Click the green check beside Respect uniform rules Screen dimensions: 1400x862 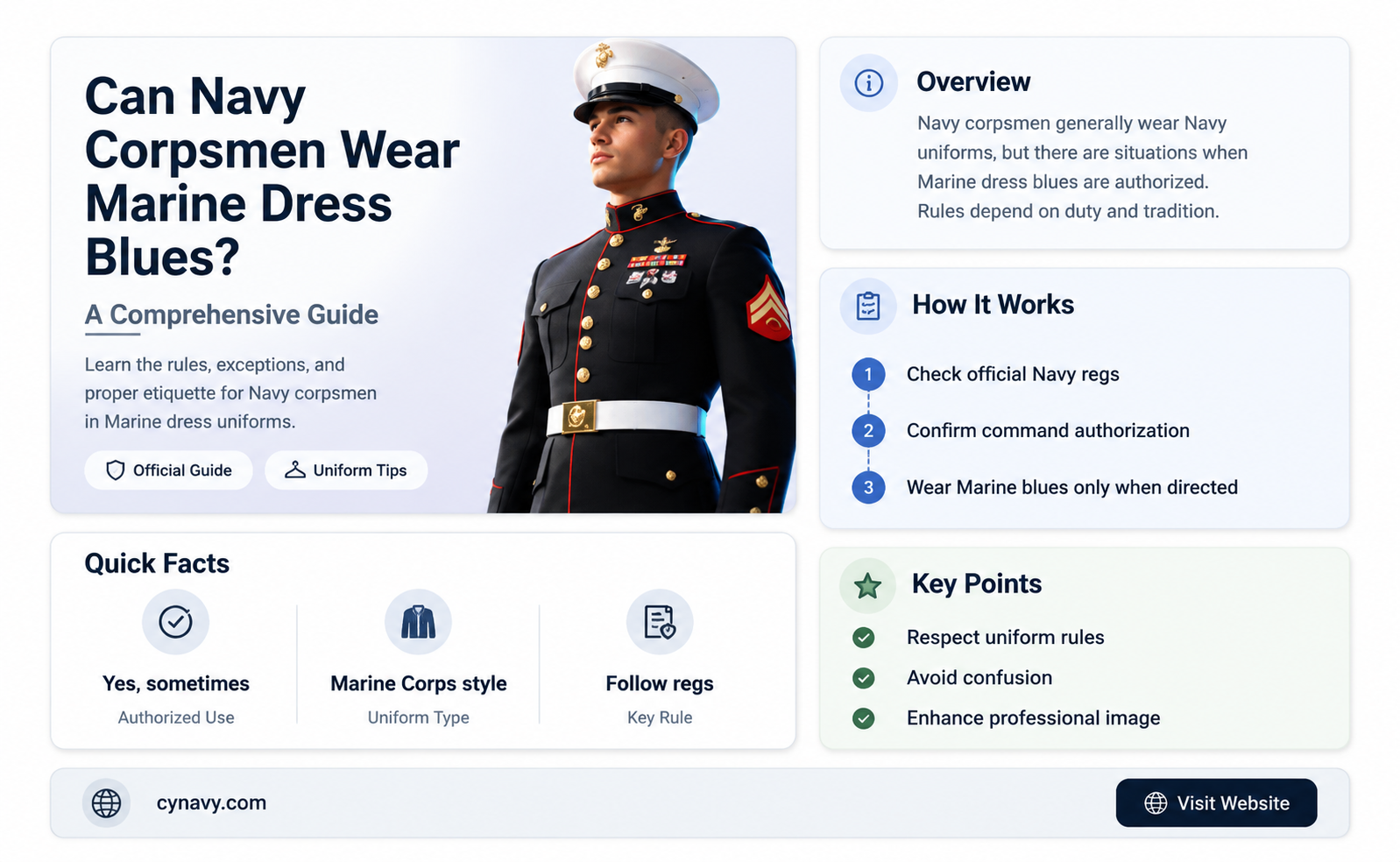point(864,638)
